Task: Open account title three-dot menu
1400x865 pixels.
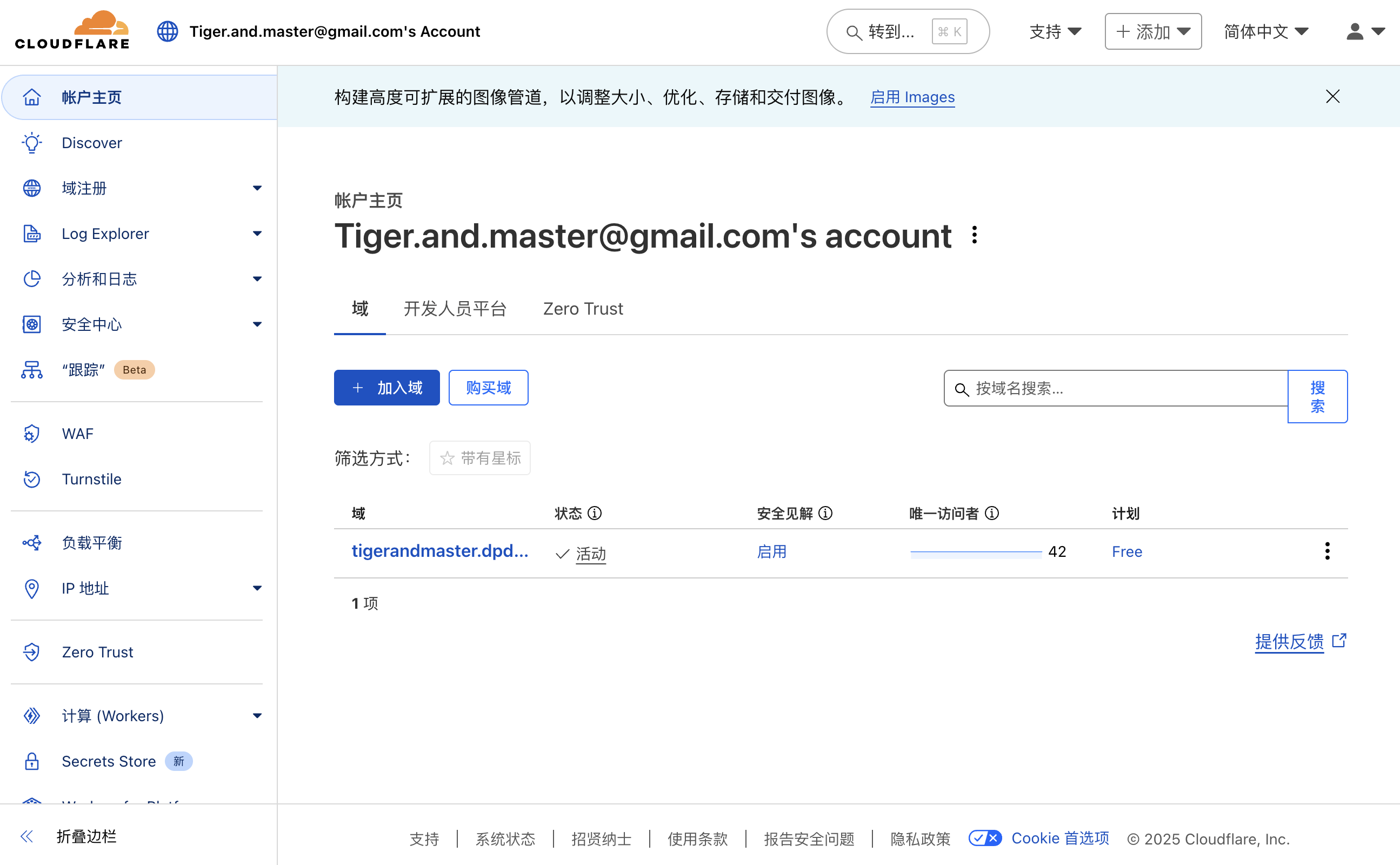Action: click(x=975, y=235)
